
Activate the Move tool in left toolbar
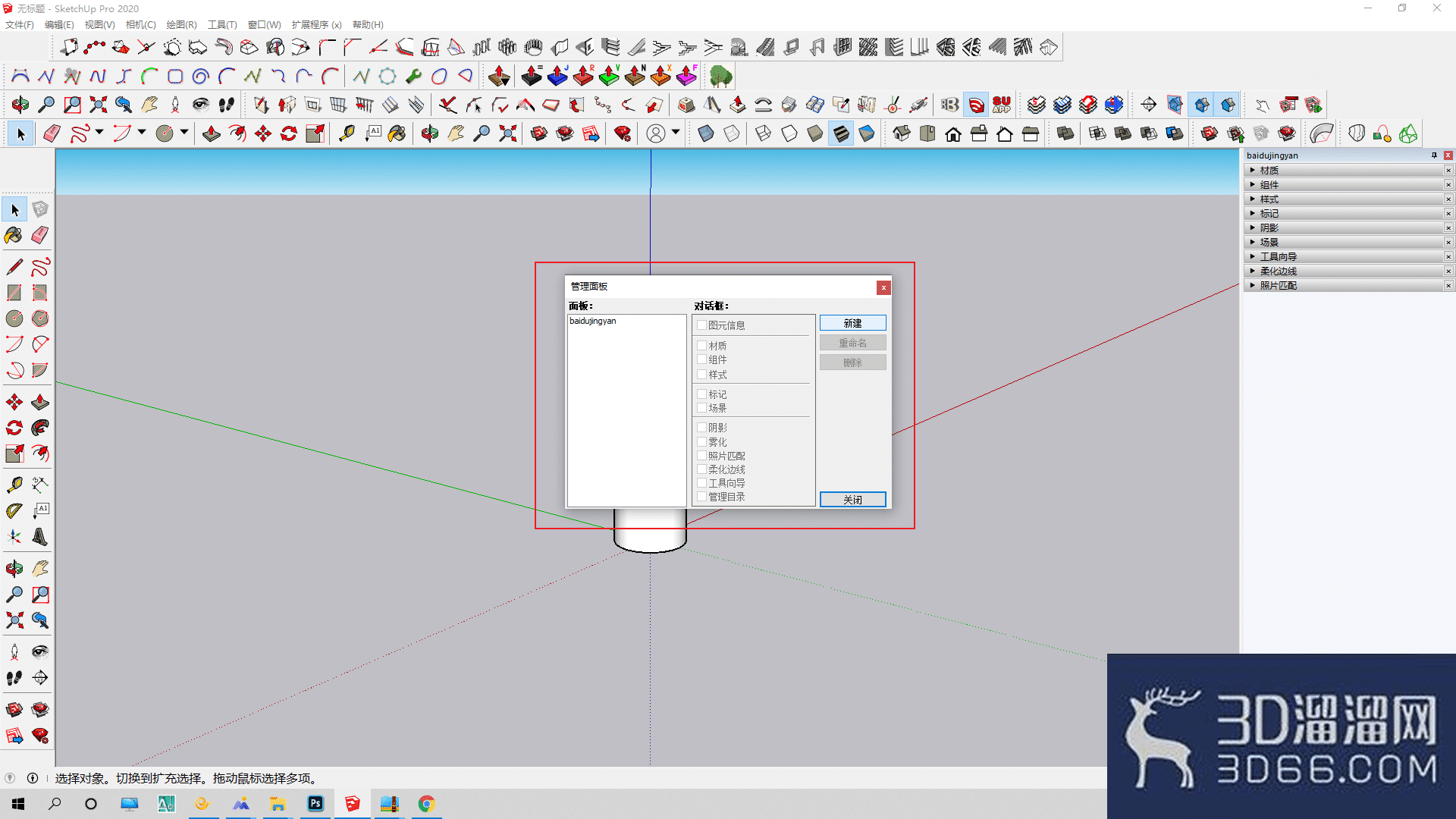click(14, 402)
